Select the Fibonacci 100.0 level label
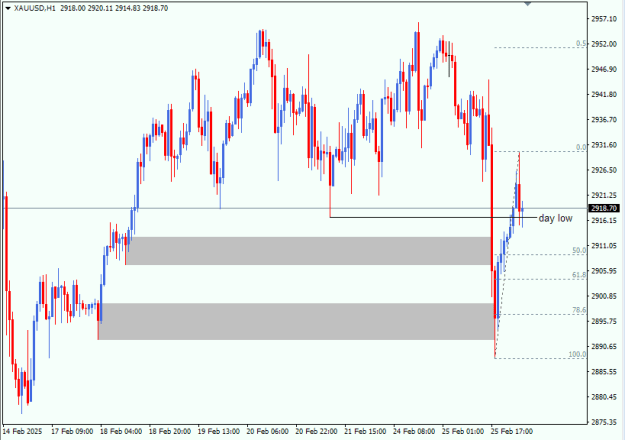 (x=578, y=354)
